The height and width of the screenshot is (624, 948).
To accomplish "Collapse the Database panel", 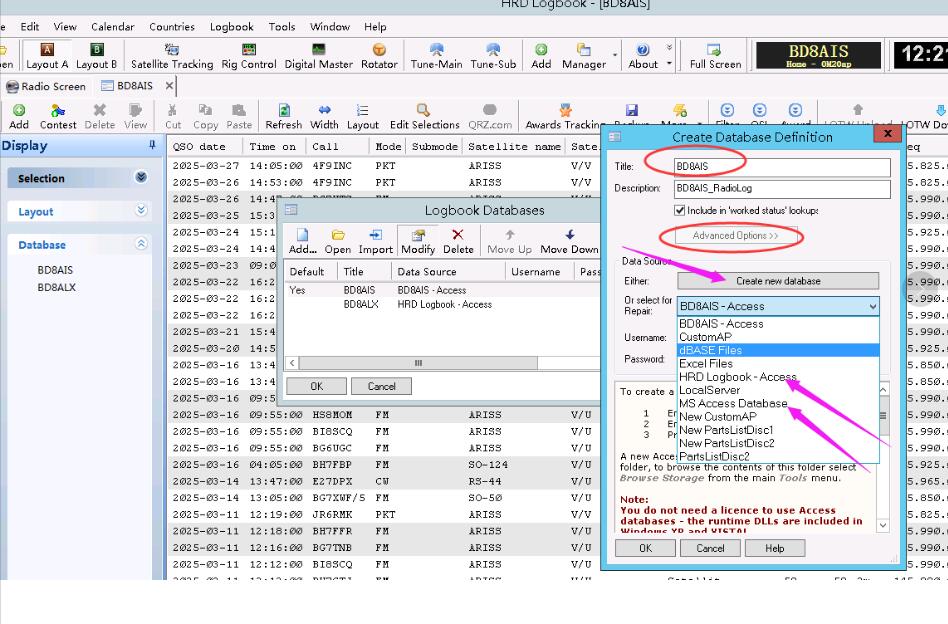I will (x=141, y=244).
